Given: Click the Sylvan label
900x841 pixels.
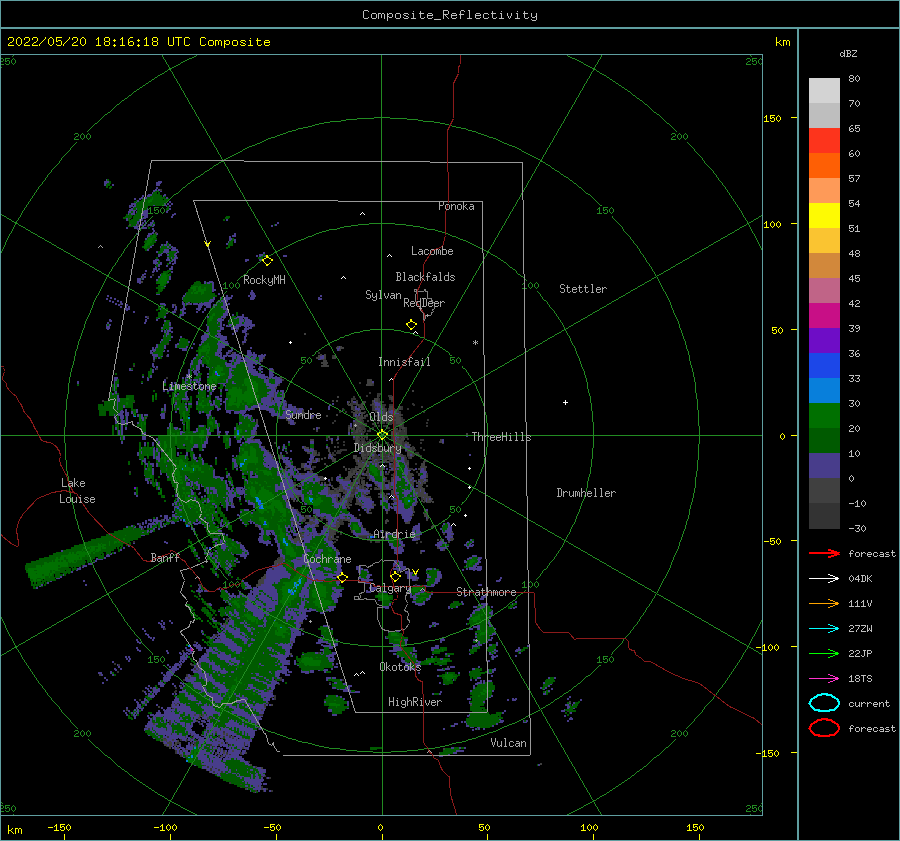Looking at the screenshot, I should [x=383, y=295].
